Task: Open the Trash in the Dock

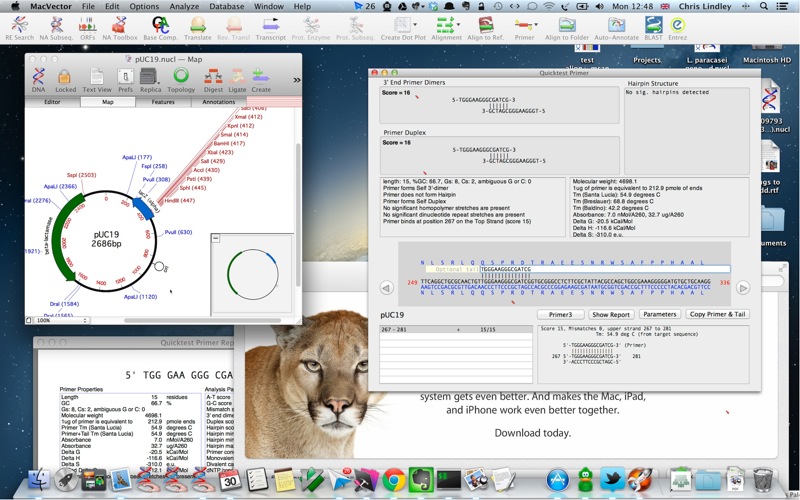Action: [763, 479]
